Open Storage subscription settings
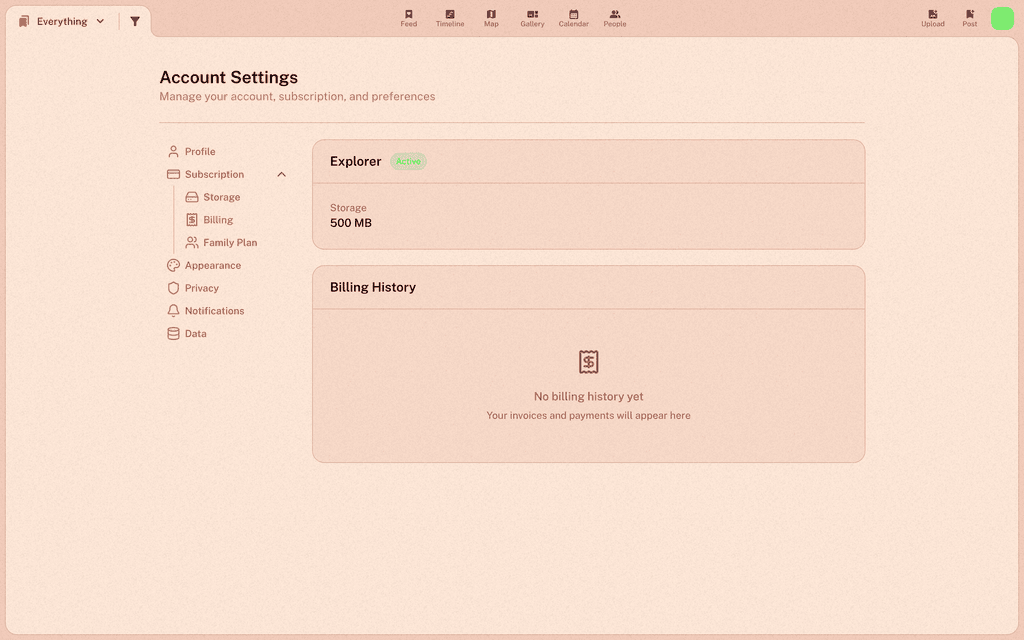 pyautogui.click(x=221, y=197)
